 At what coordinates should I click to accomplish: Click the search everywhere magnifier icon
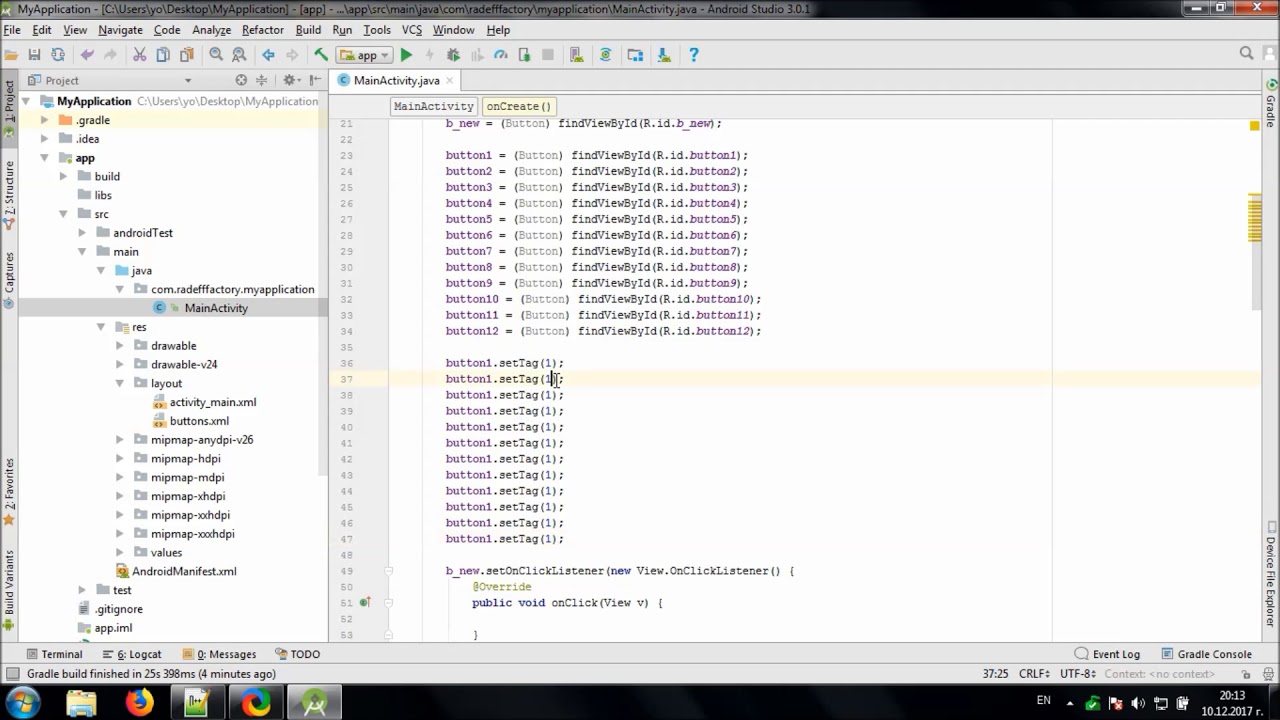(x=1246, y=54)
